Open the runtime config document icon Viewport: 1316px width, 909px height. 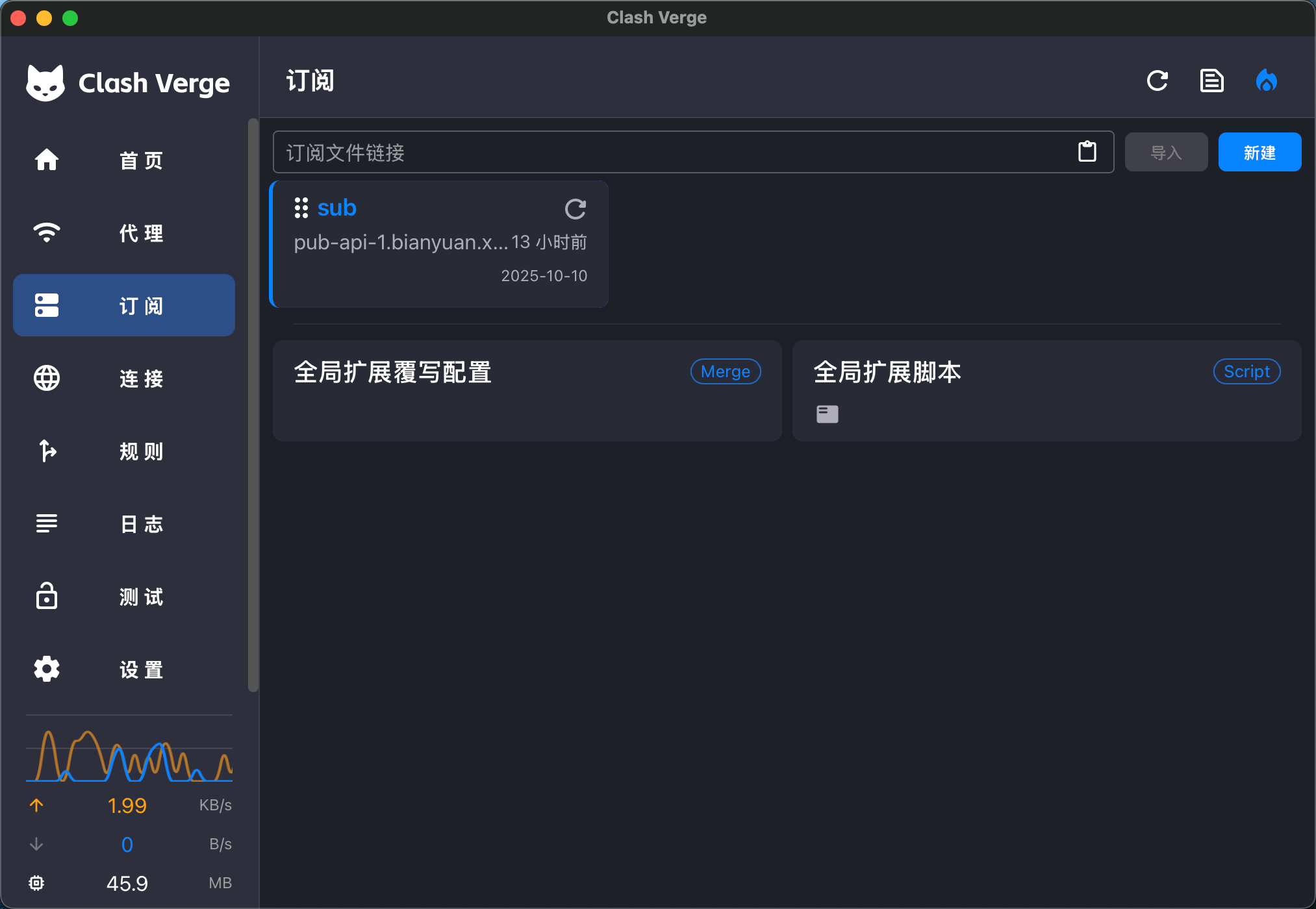[1211, 81]
